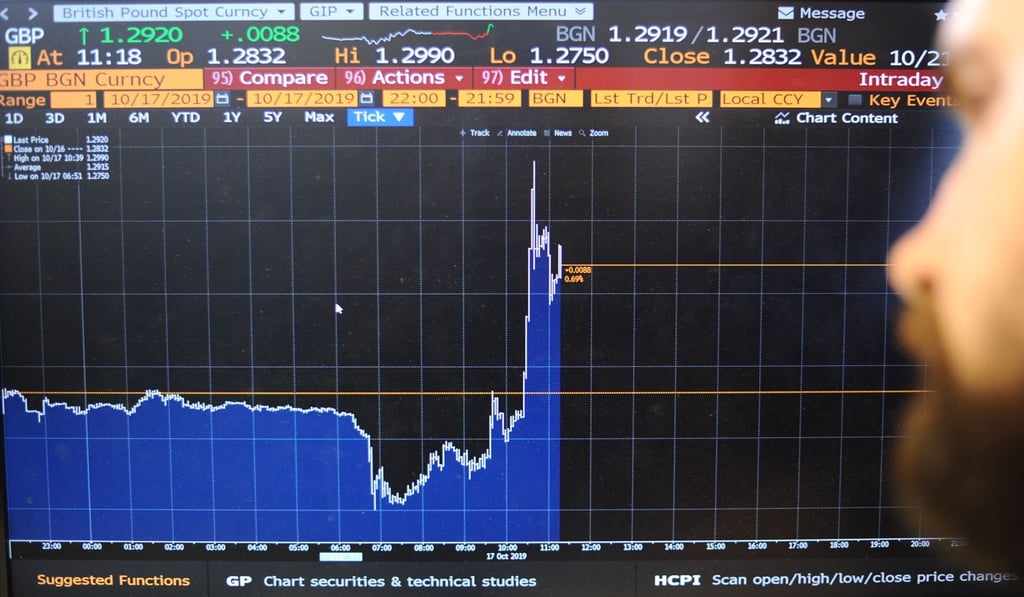Click the Chart Content bar-chart icon
Viewport: 1024px width, 597px height.
tap(783, 117)
